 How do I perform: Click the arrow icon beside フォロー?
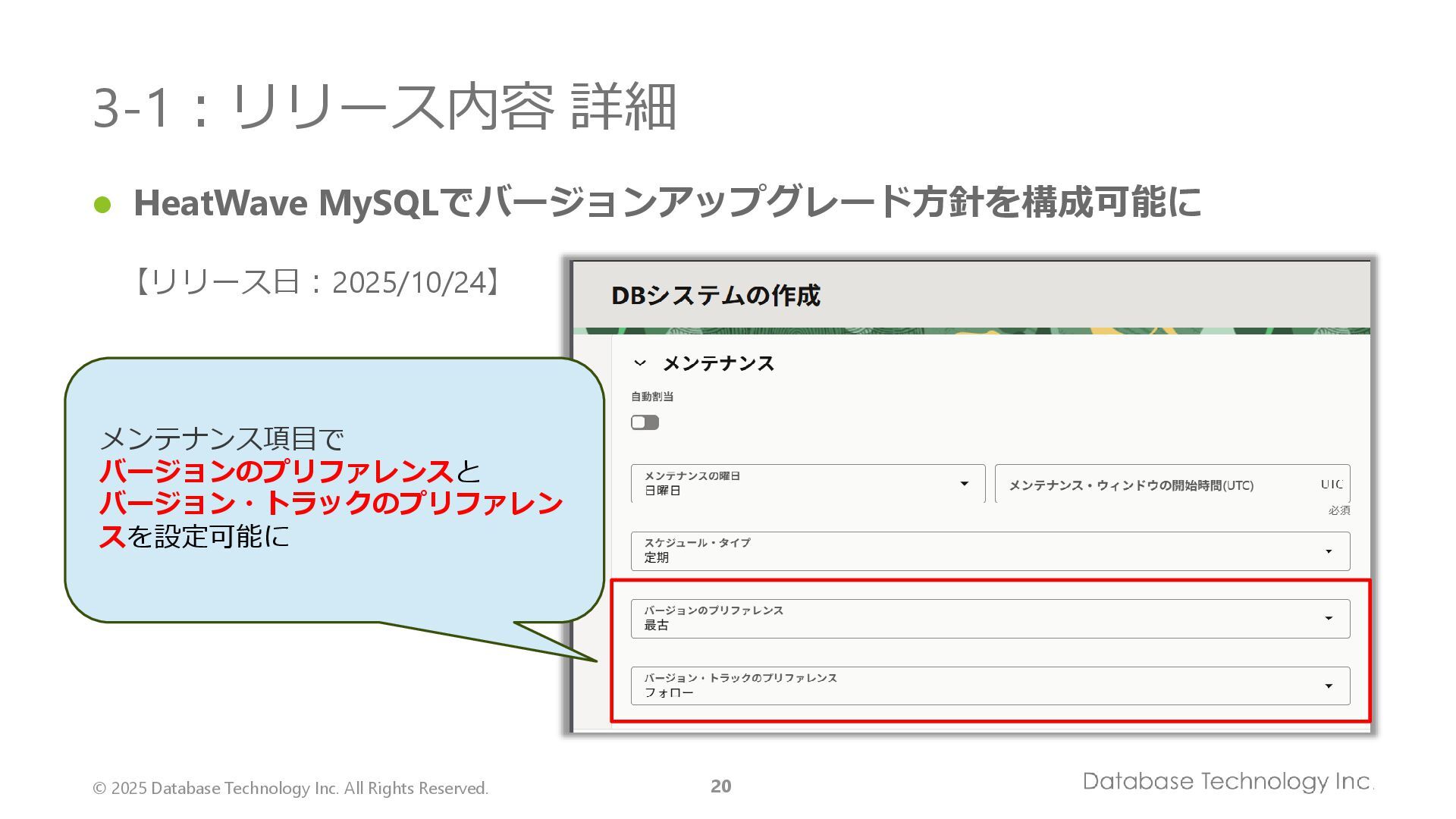(1328, 686)
